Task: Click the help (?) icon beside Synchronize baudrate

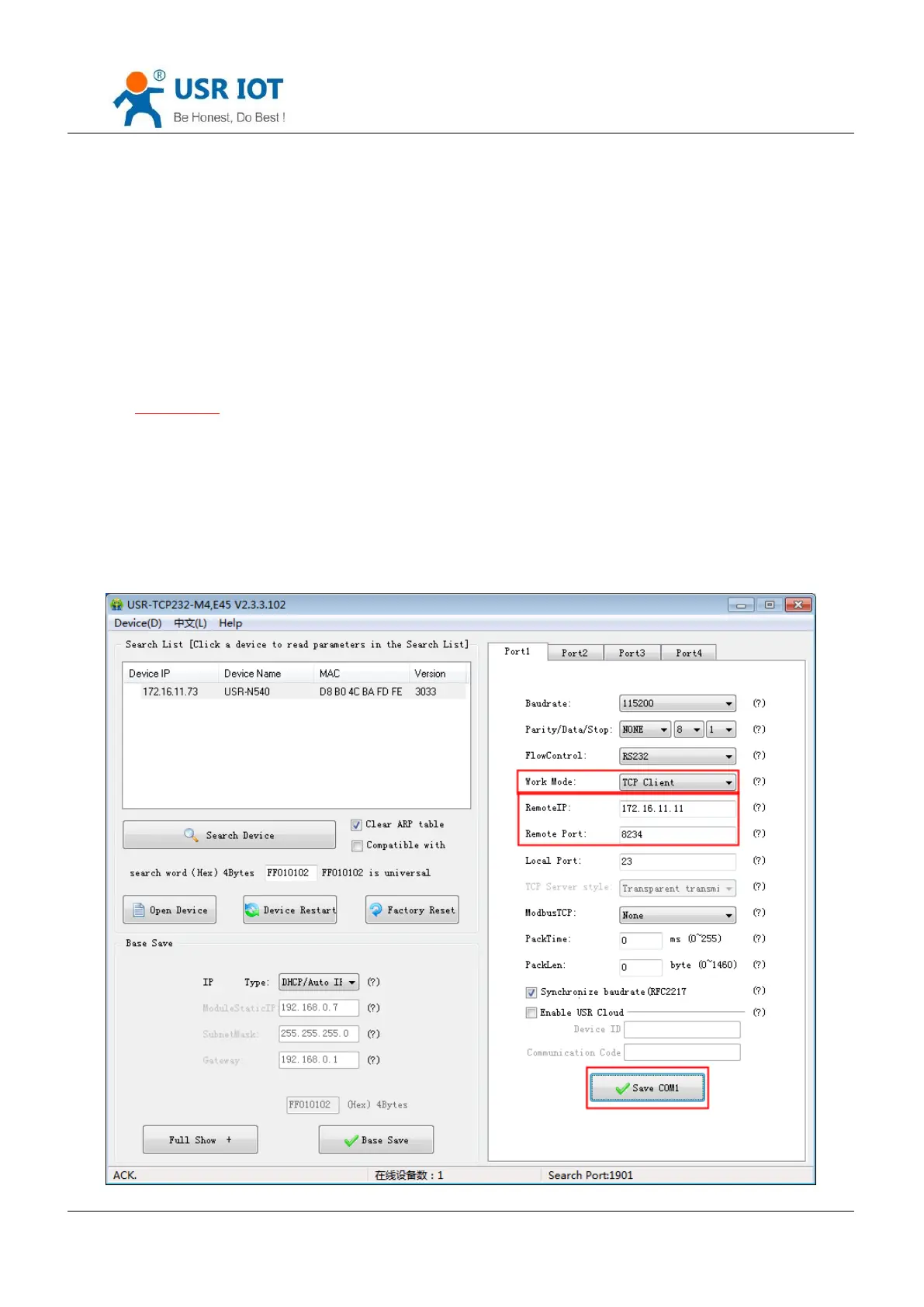Action: 759,991
